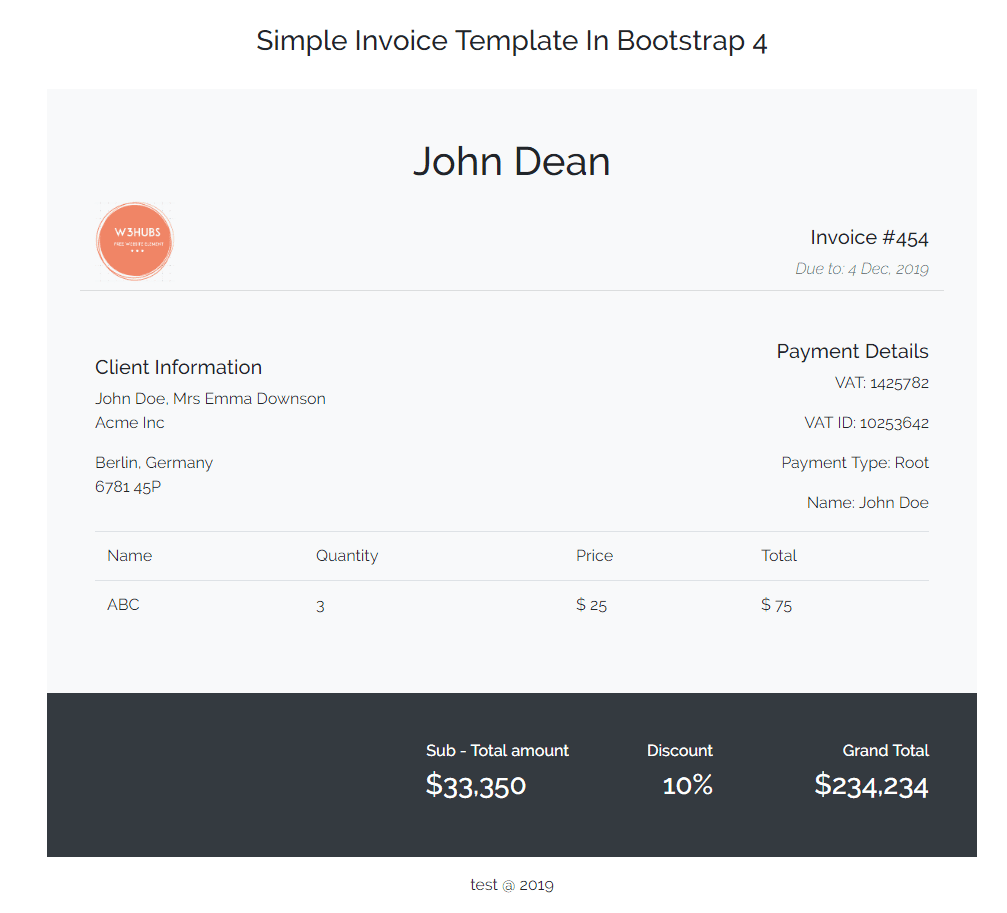Select item ABC in the table

pos(122,604)
